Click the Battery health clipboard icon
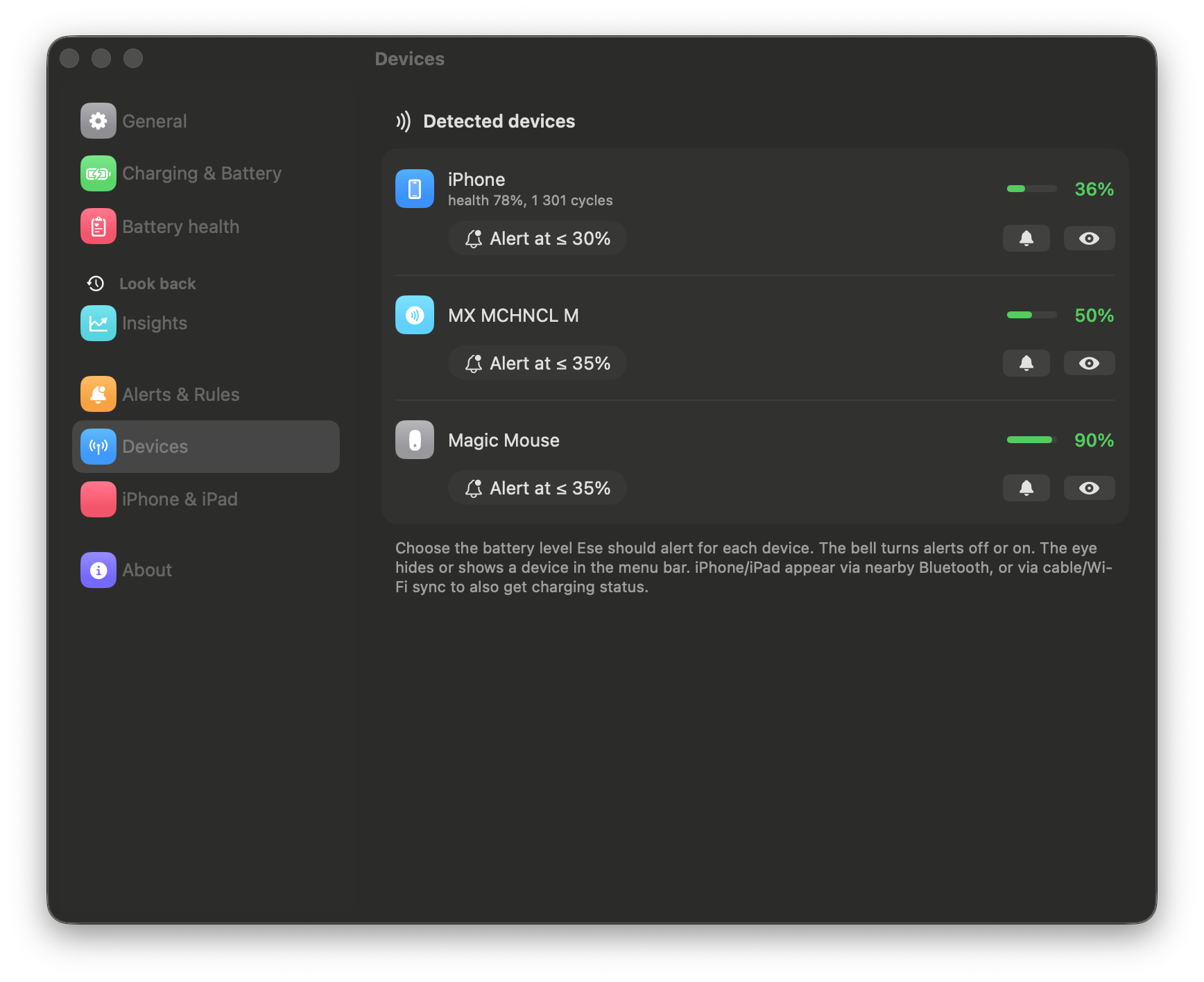The width and height of the screenshot is (1204, 982). tap(98, 226)
